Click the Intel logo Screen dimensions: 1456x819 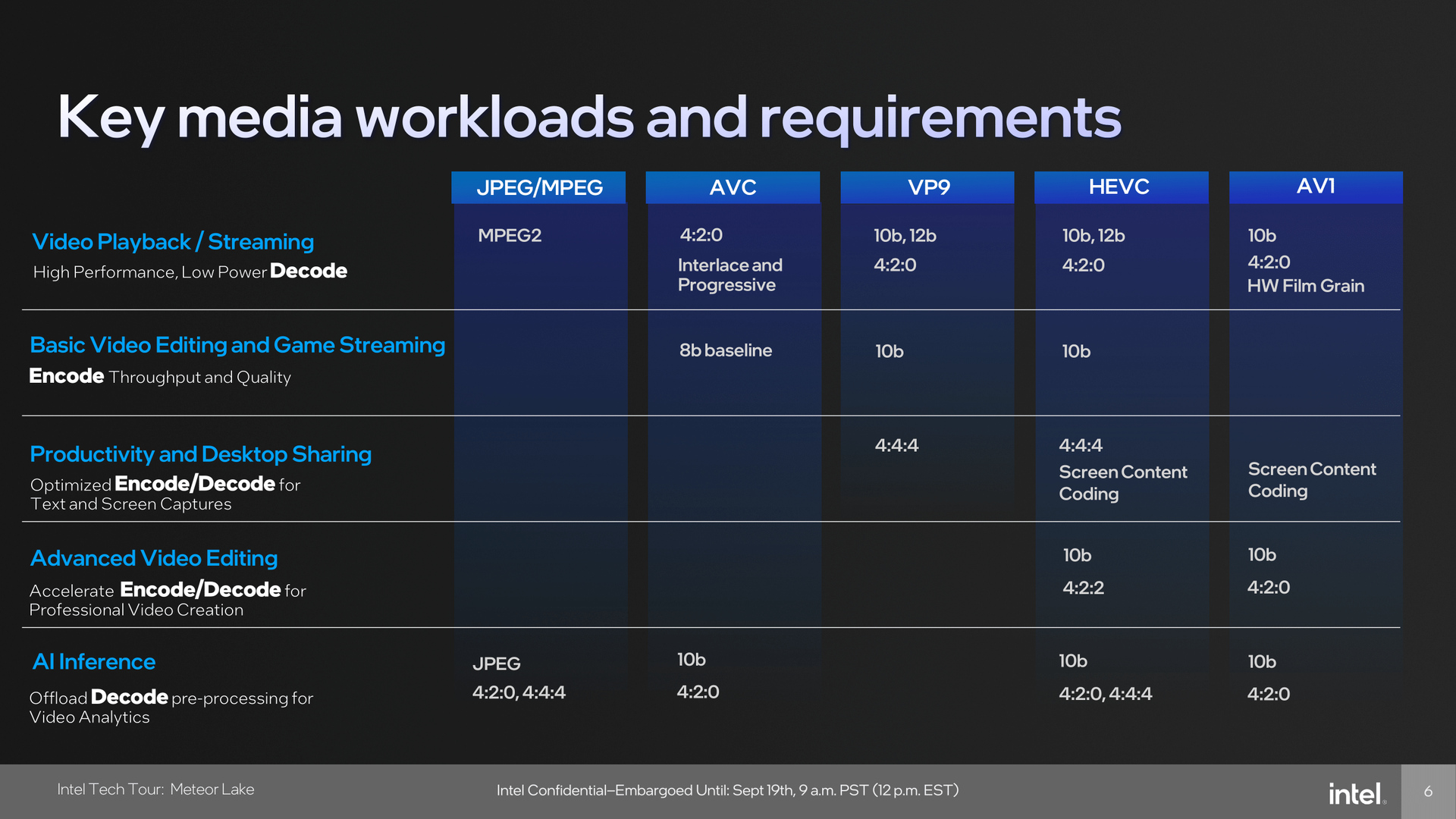coord(1357,793)
